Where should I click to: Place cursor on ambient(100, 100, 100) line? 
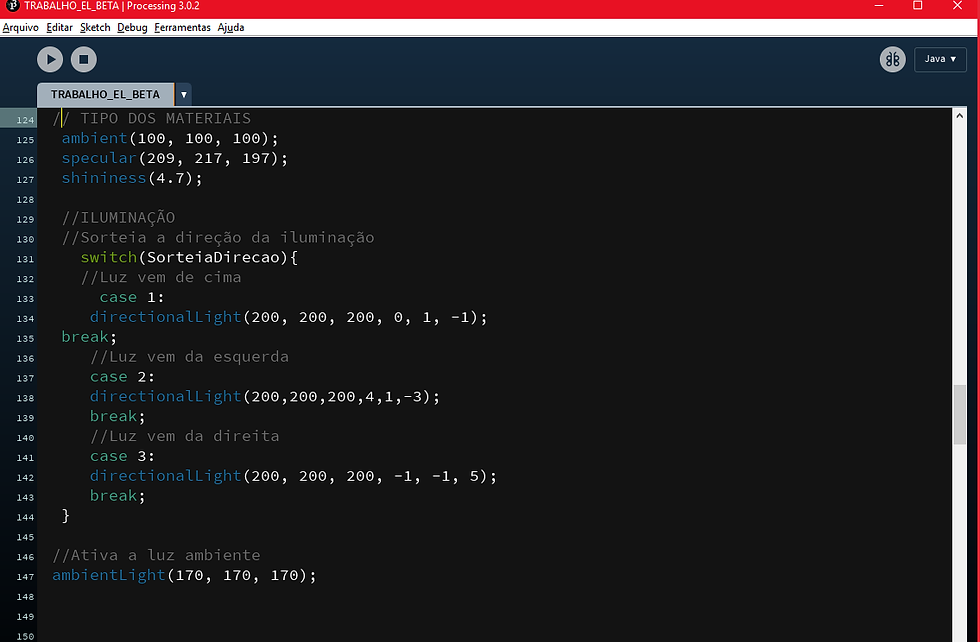click(x=170, y=138)
